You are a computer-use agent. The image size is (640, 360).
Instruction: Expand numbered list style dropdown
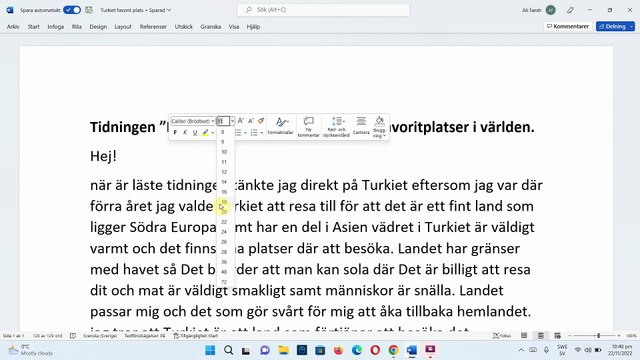pyautogui.click(x=262, y=133)
